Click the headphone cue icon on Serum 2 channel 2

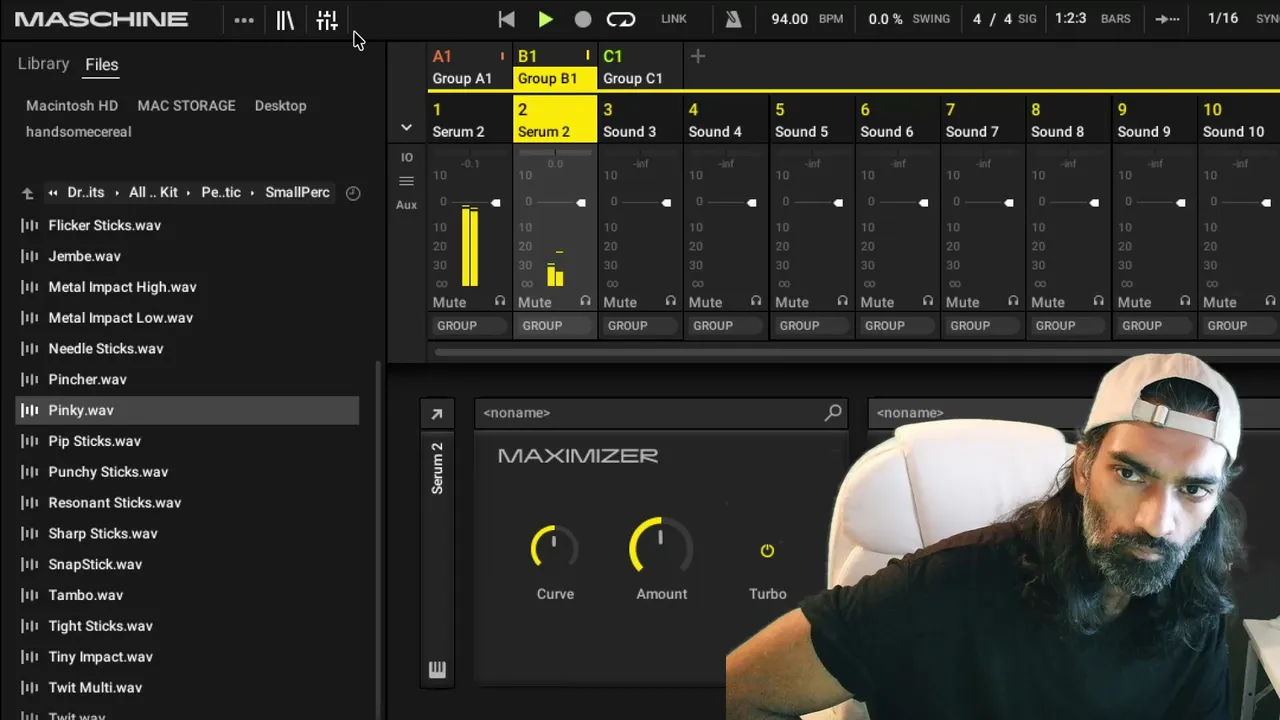point(585,301)
